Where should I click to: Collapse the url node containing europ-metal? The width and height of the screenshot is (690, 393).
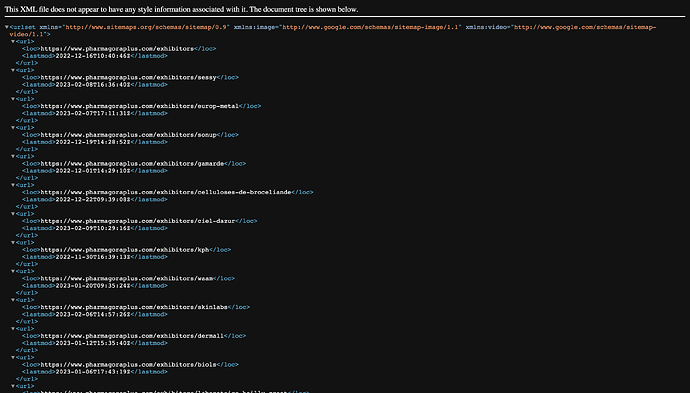point(13,99)
